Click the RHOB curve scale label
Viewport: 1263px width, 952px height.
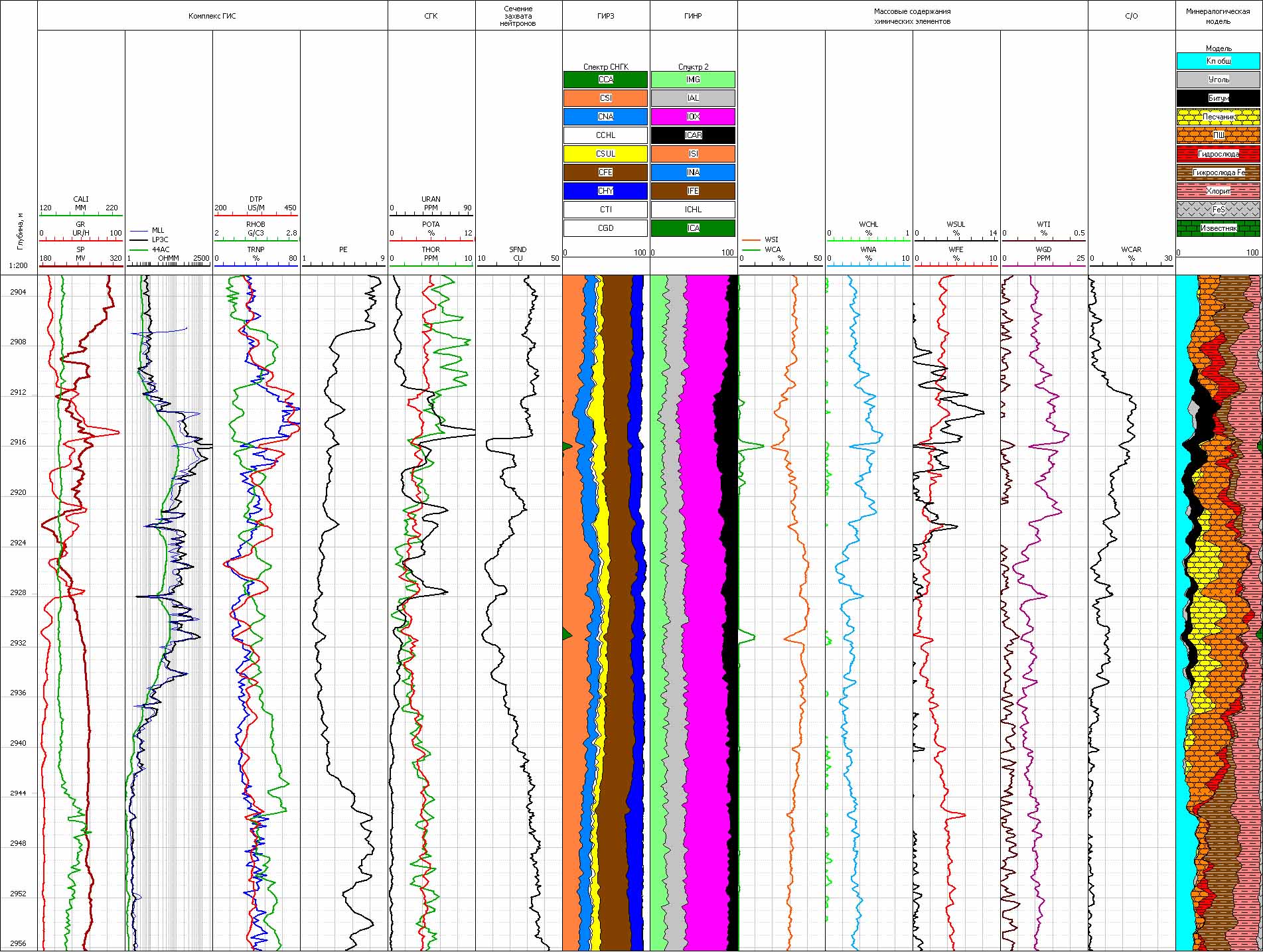coord(256,224)
